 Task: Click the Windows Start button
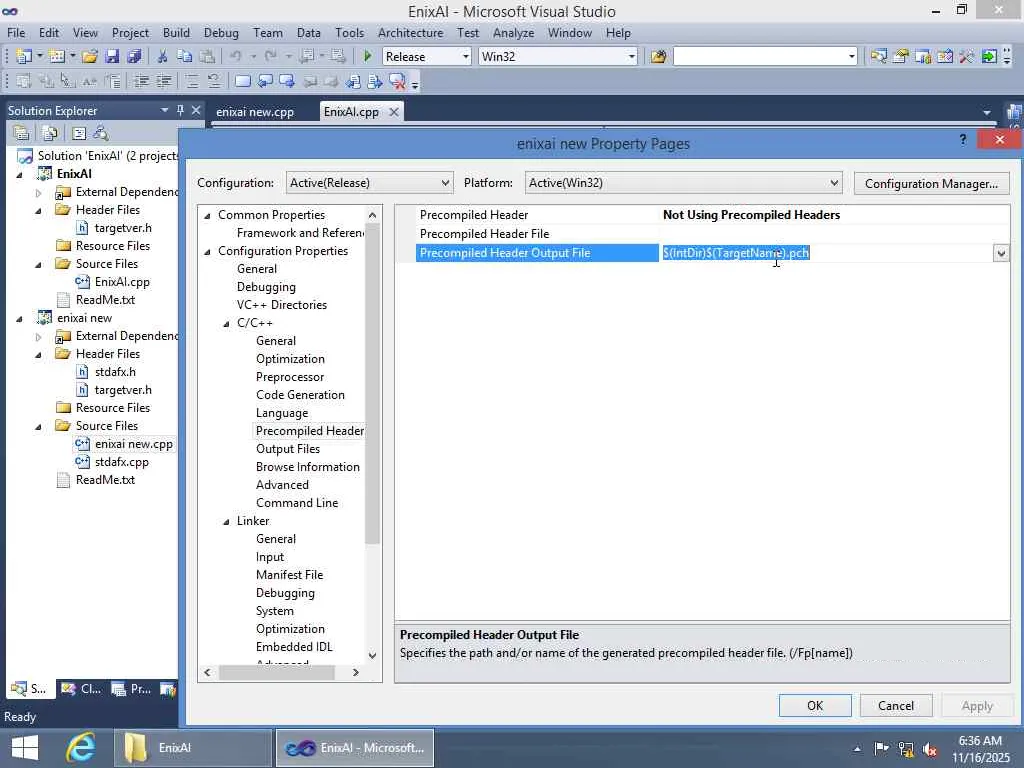click(25, 748)
